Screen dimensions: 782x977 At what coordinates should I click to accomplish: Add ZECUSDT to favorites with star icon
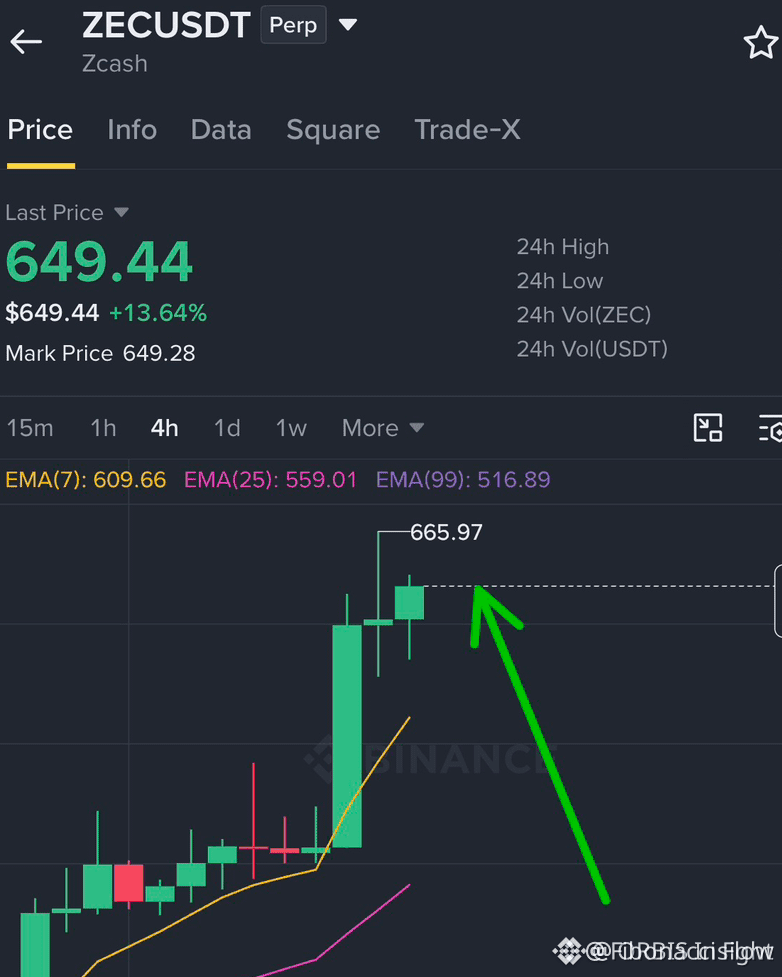[761, 42]
